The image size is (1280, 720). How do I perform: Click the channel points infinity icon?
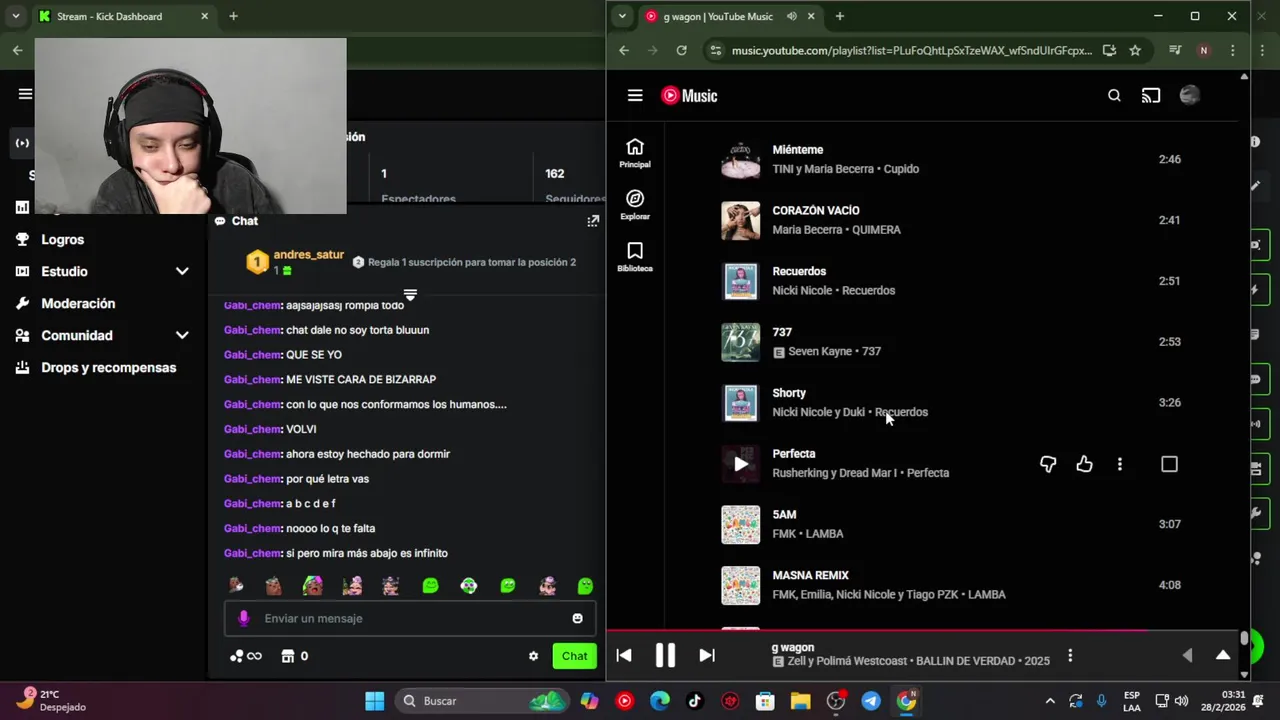[x=245, y=656]
